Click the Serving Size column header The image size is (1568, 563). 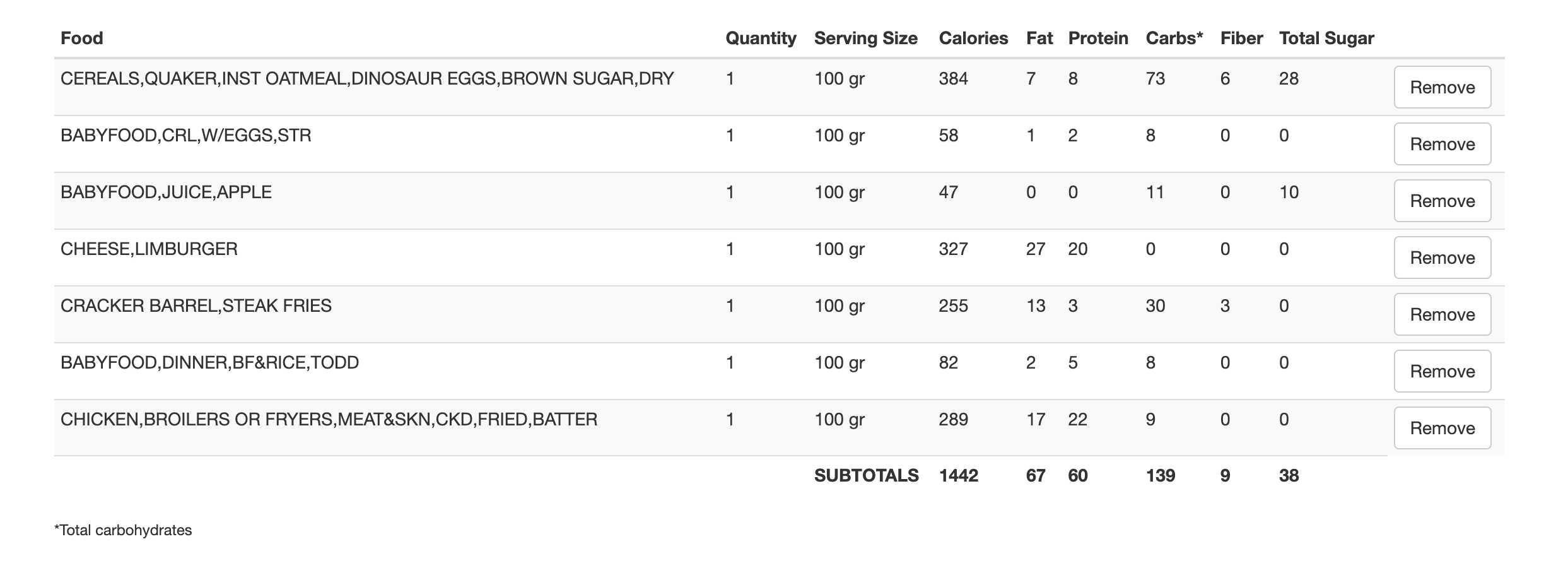pos(865,39)
